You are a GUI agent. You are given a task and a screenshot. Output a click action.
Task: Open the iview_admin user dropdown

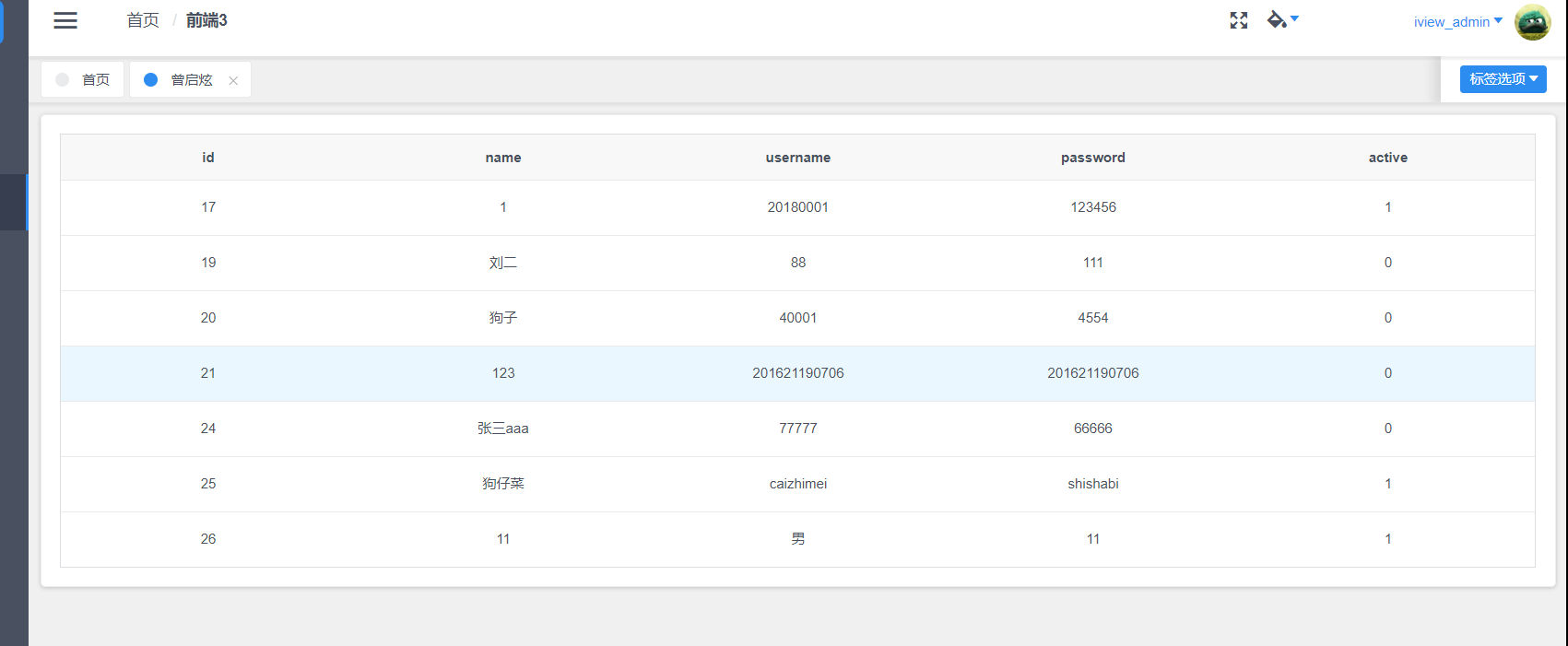pos(1457,22)
